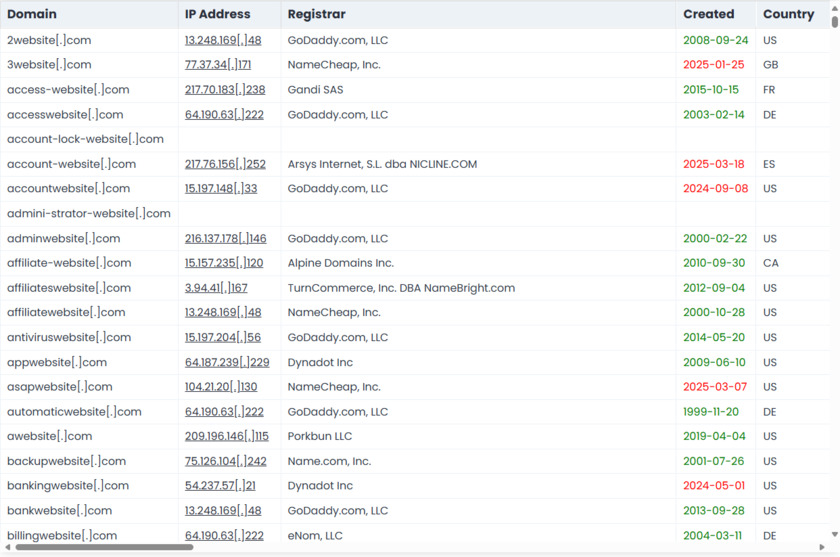
Task: Click the Created column header
Action: [x=708, y=14]
